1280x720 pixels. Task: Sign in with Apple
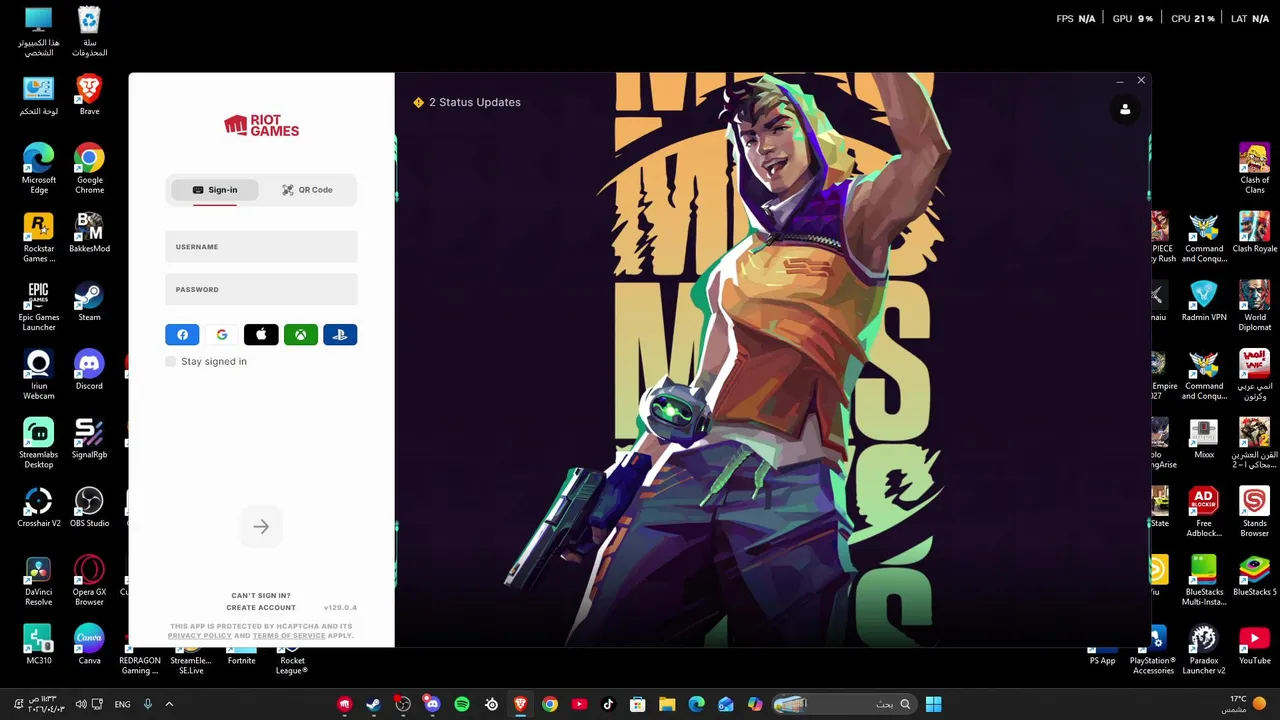(x=261, y=335)
